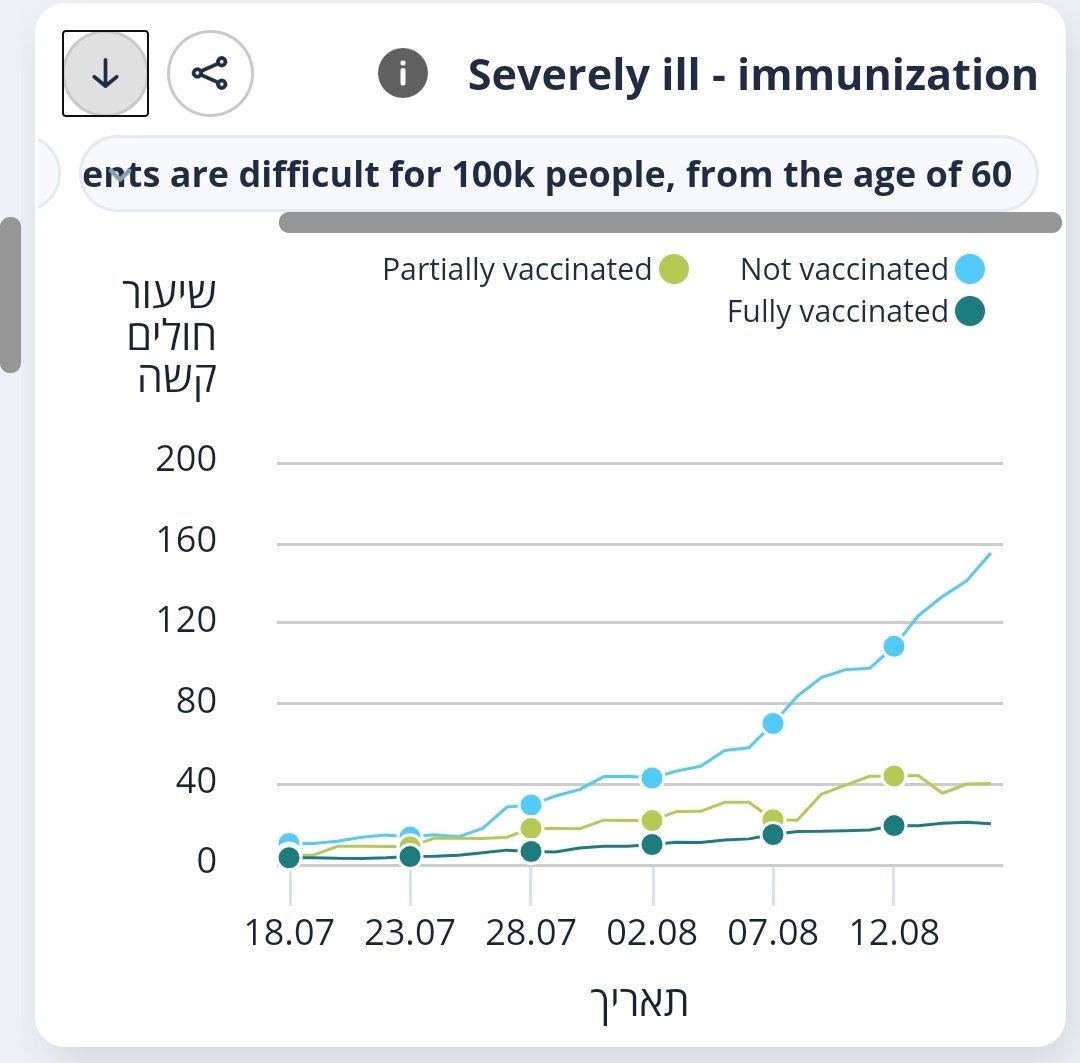1080x1063 pixels.
Task: Toggle the Not vaccinated series via its label
Action: [x=843, y=270]
